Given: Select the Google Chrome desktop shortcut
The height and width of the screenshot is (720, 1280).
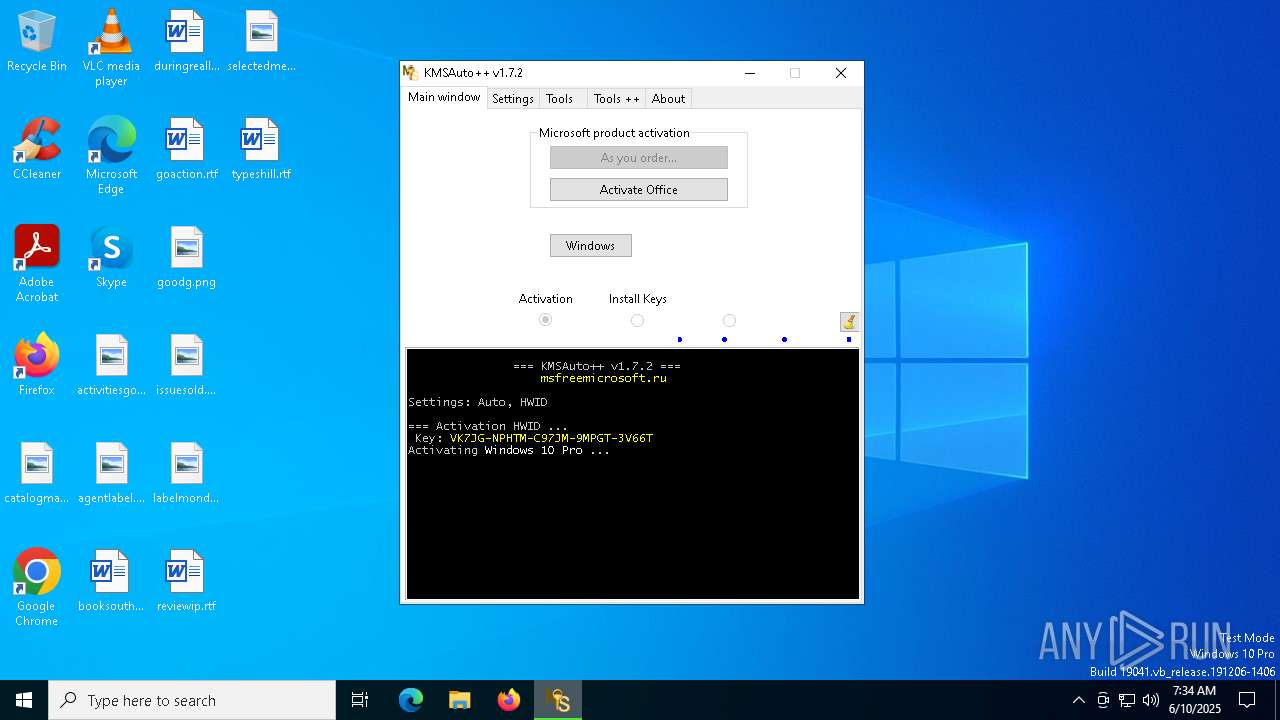Looking at the screenshot, I should tap(37, 588).
